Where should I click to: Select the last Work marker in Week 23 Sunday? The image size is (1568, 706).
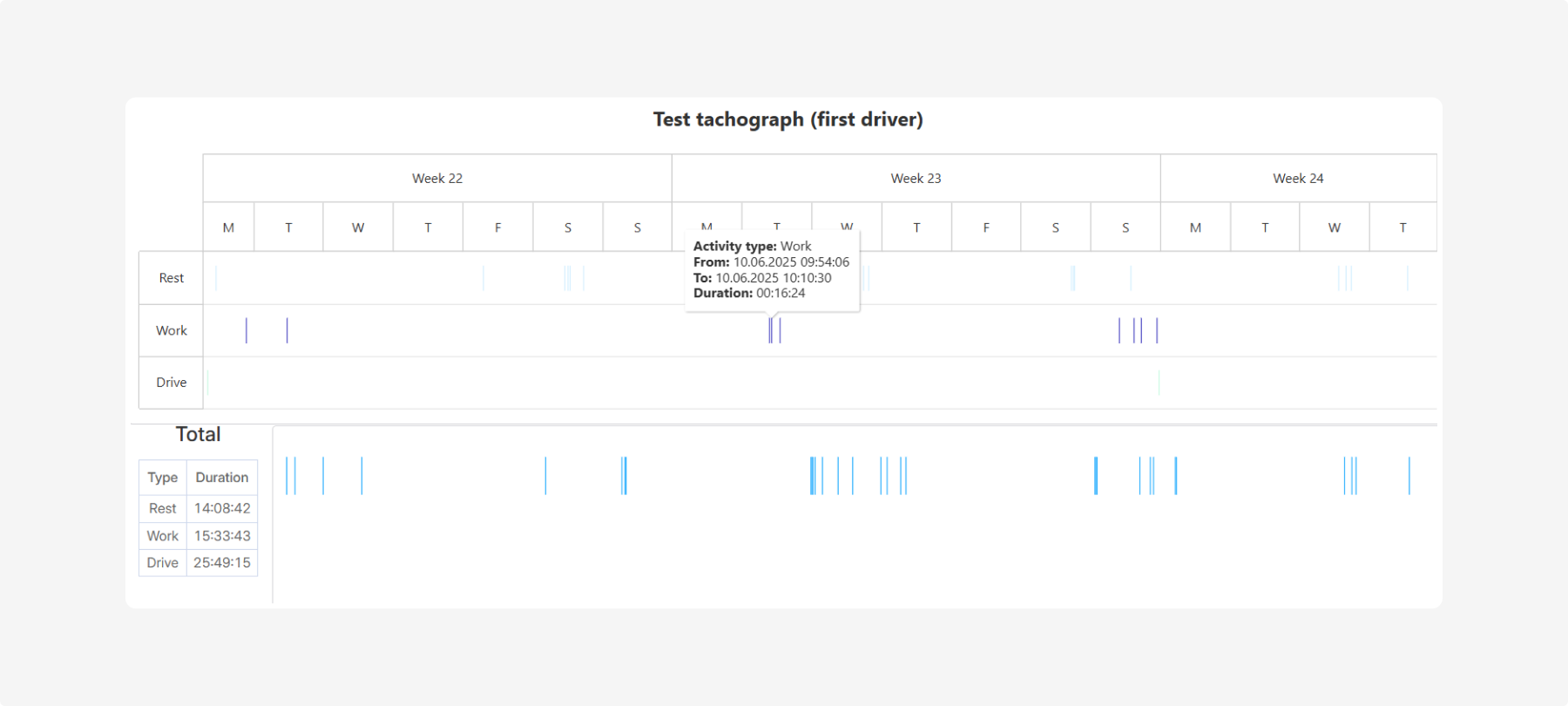tap(1157, 330)
